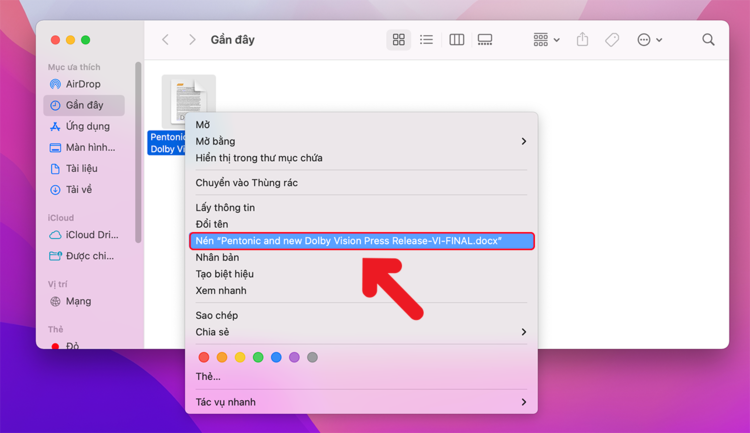This screenshot has width=750, height=433.
Task: Go forward with the right chevron
Action: 192,40
